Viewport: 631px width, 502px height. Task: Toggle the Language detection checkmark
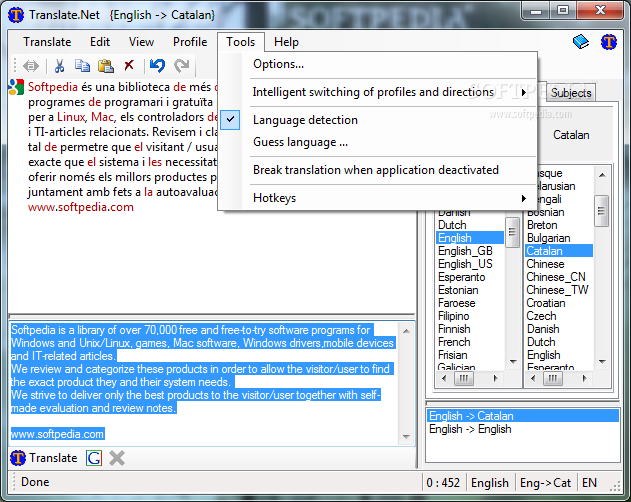point(230,120)
